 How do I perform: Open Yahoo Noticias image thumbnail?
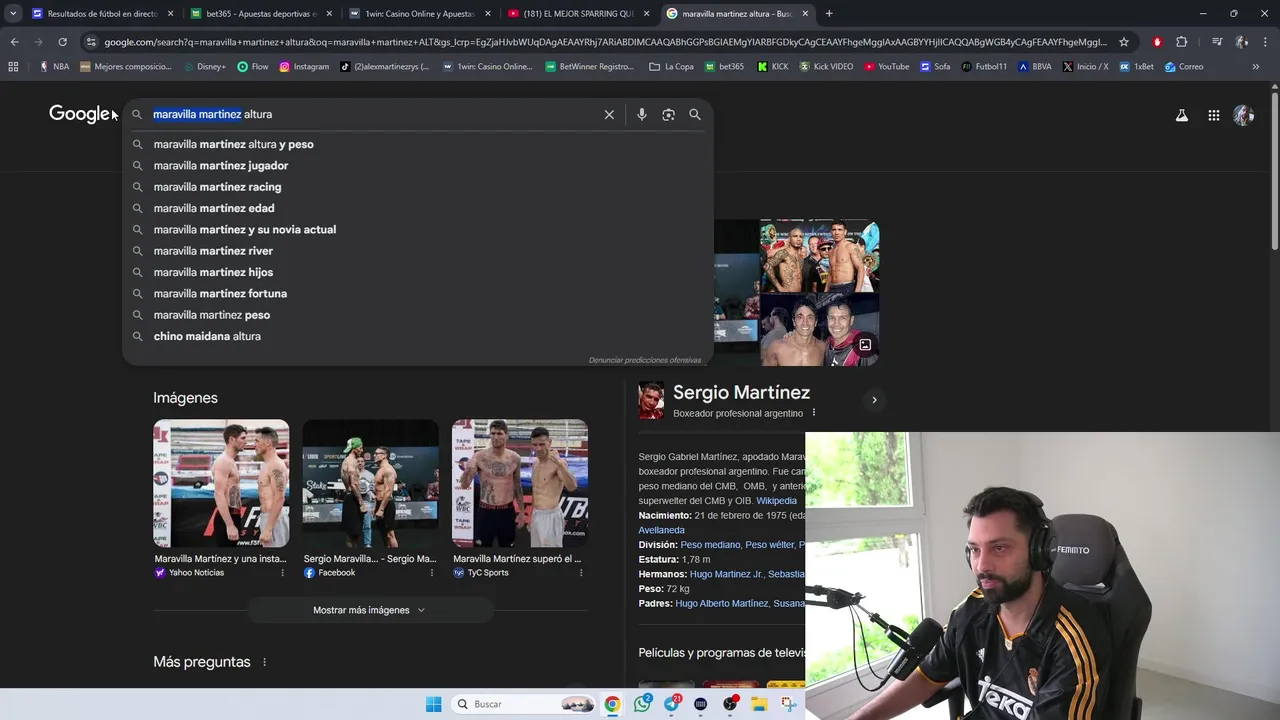click(x=221, y=483)
